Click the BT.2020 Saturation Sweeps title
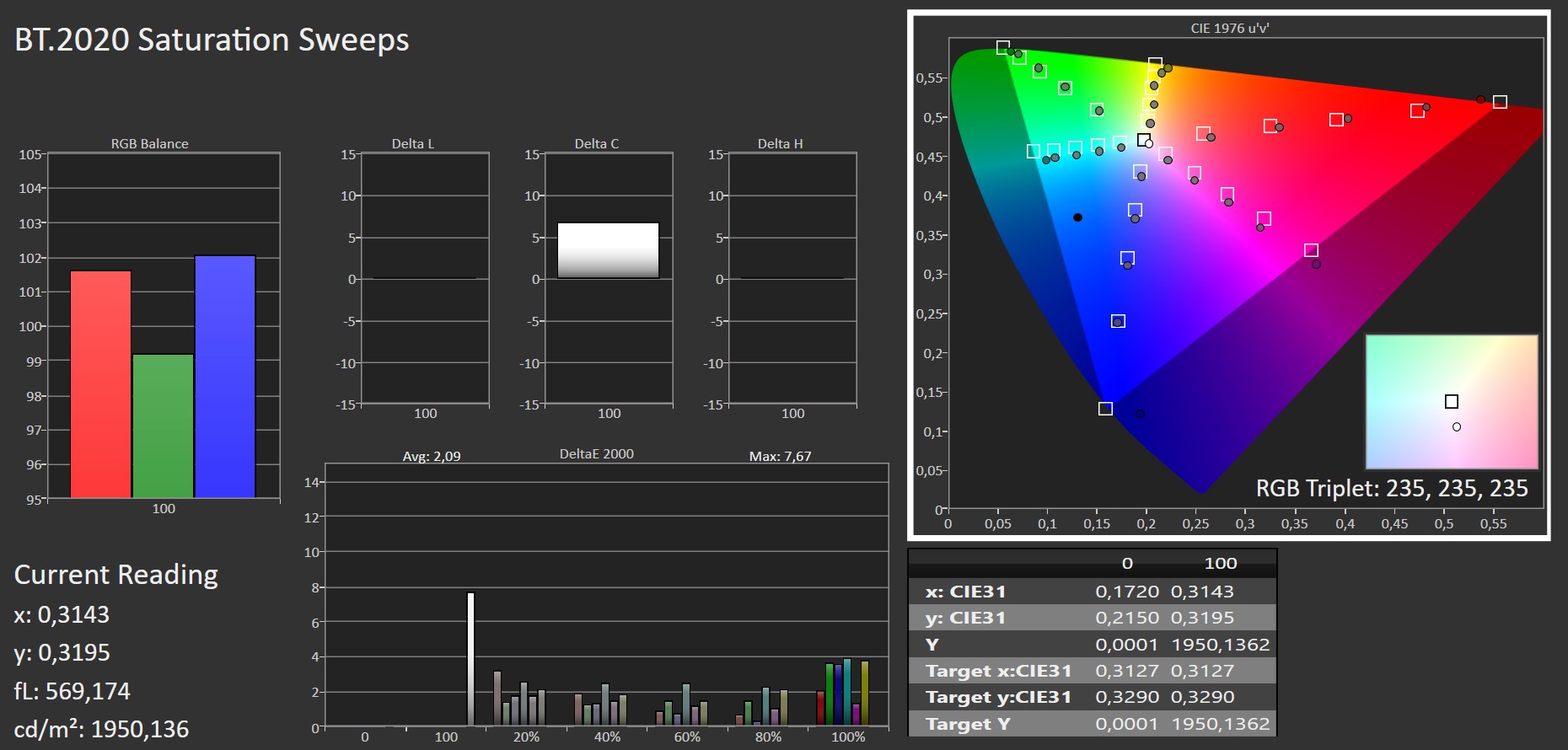 click(x=212, y=40)
